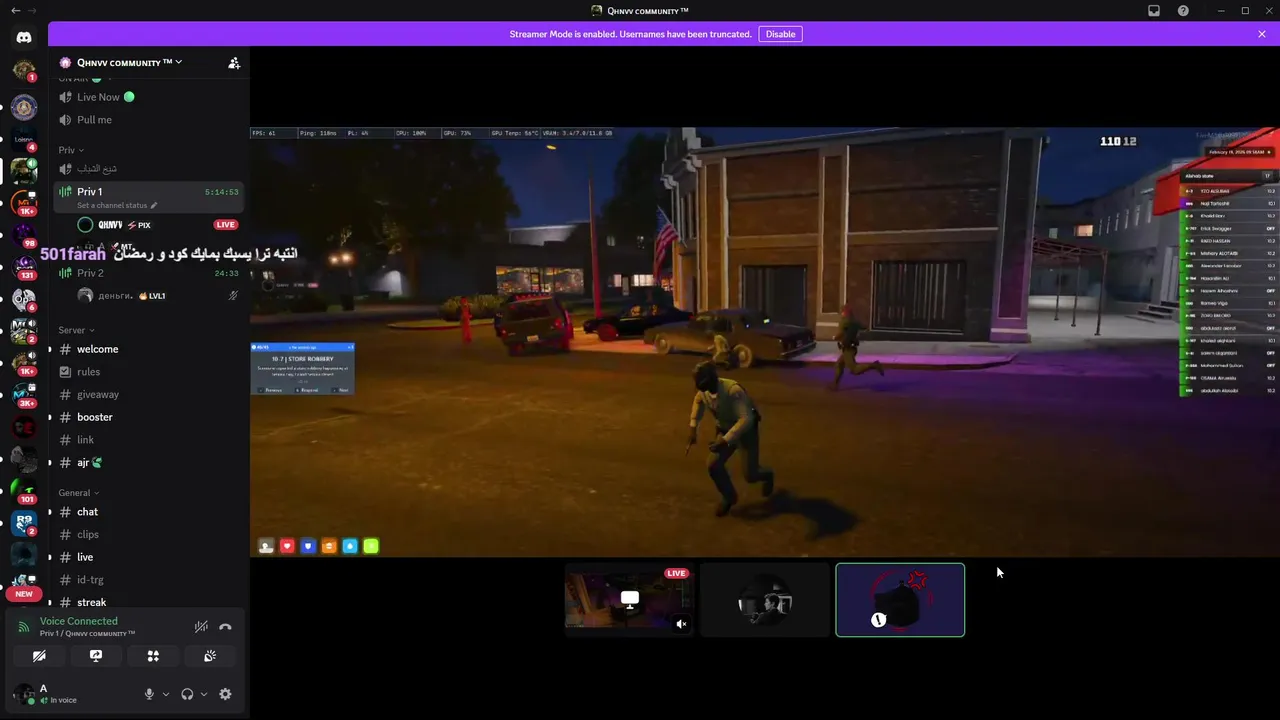Click the back navigation arrow
Image resolution: width=1280 pixels, height=720 pixels.
(x=15, y=10)
